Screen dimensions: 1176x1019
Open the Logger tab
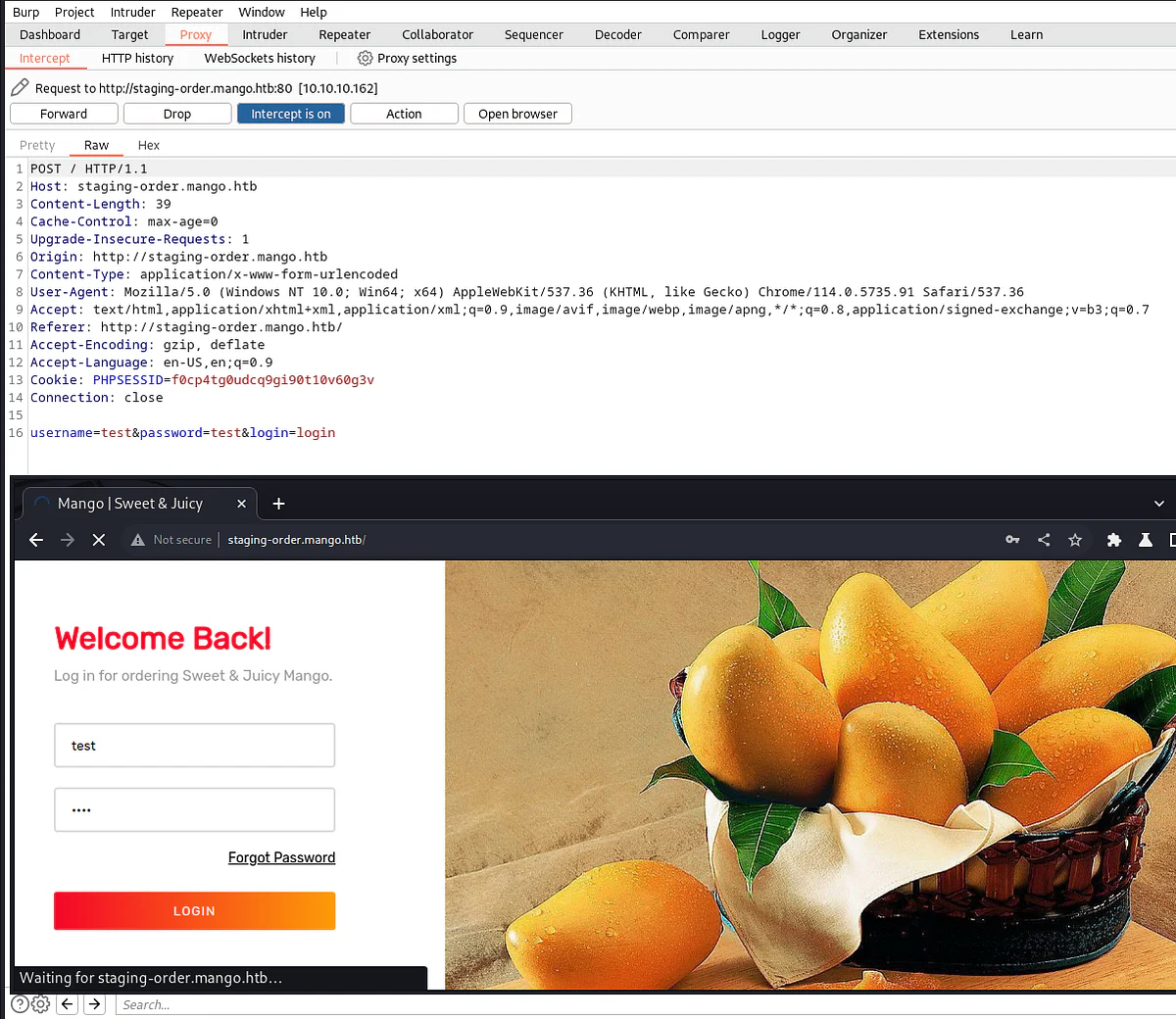point(781,34)
